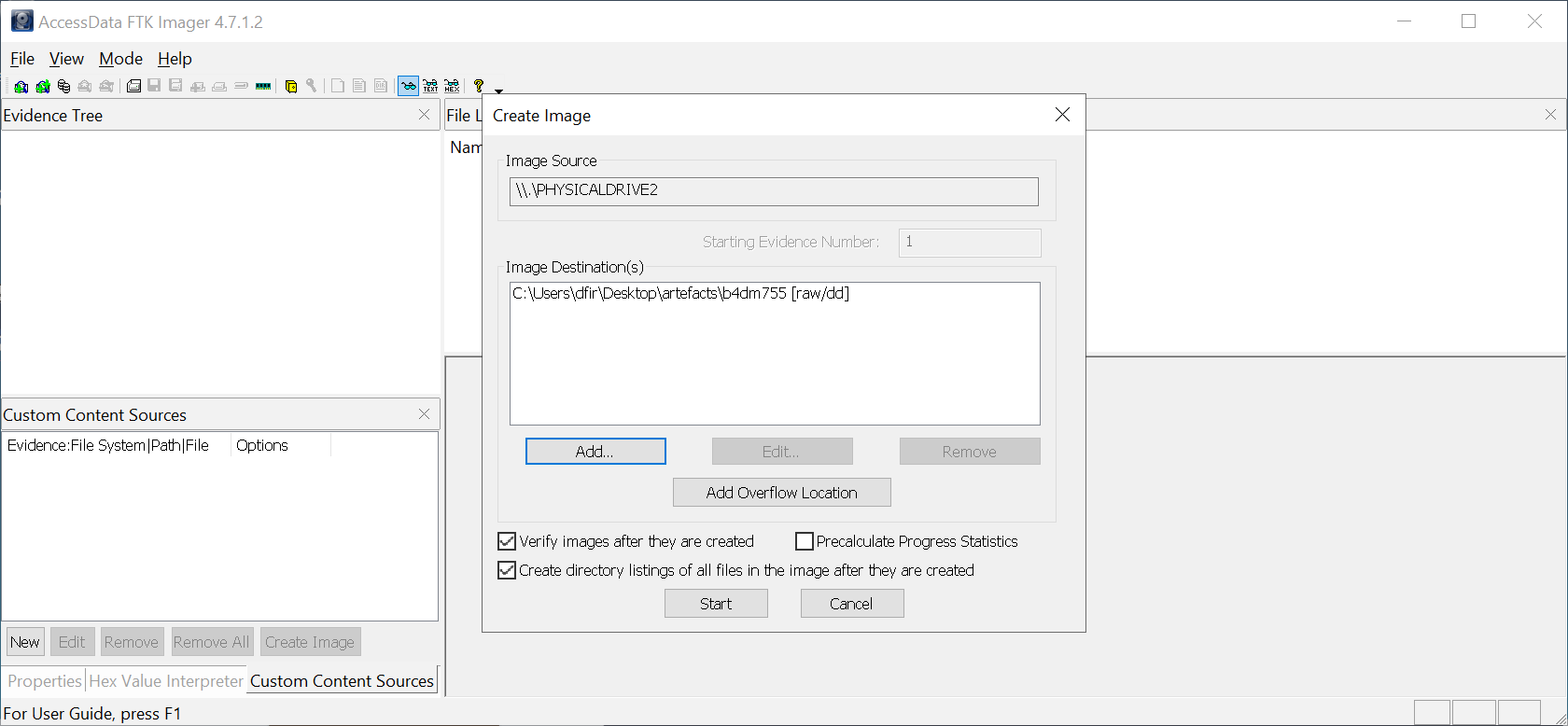Click the yellow question mark help icon

pyautogui.click(x=479, y=86)
